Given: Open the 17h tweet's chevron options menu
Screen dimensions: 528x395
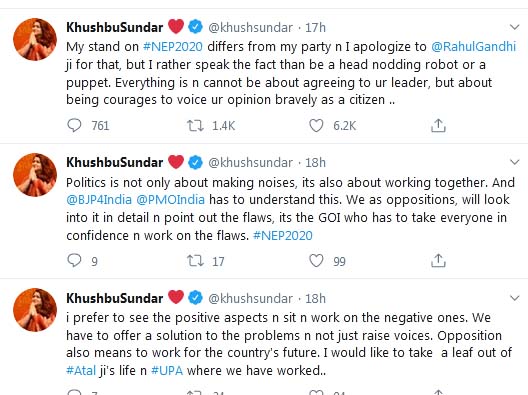Looking at the screenshot, I should 515,27.
